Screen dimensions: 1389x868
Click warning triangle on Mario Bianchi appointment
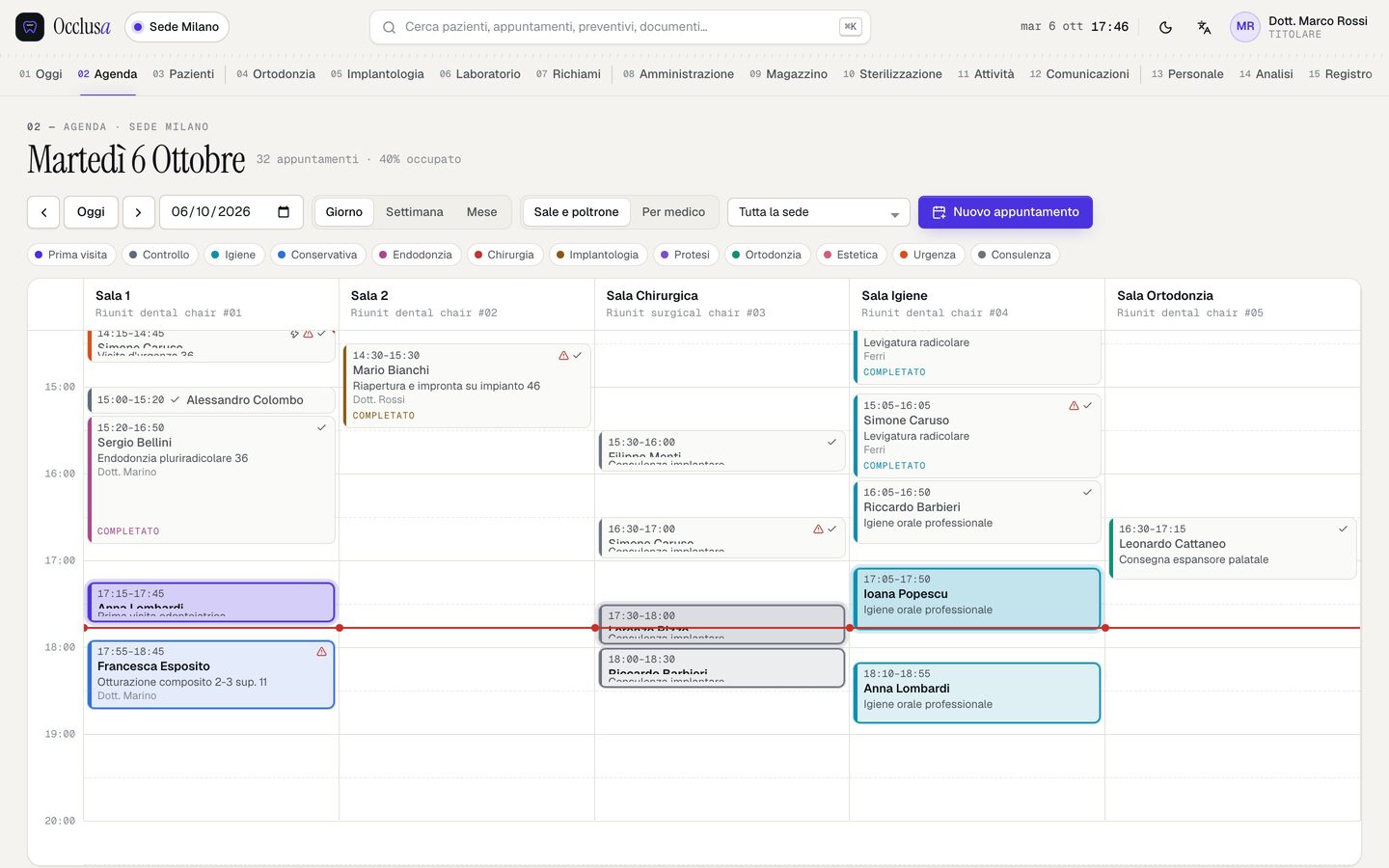point(563,356)
